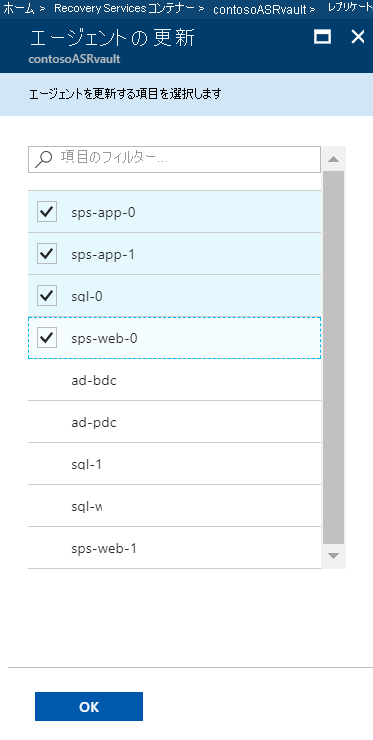The image size is (373, 740).
Task: Click the search magnifier icon in filter box
Action: pos(43,159)
